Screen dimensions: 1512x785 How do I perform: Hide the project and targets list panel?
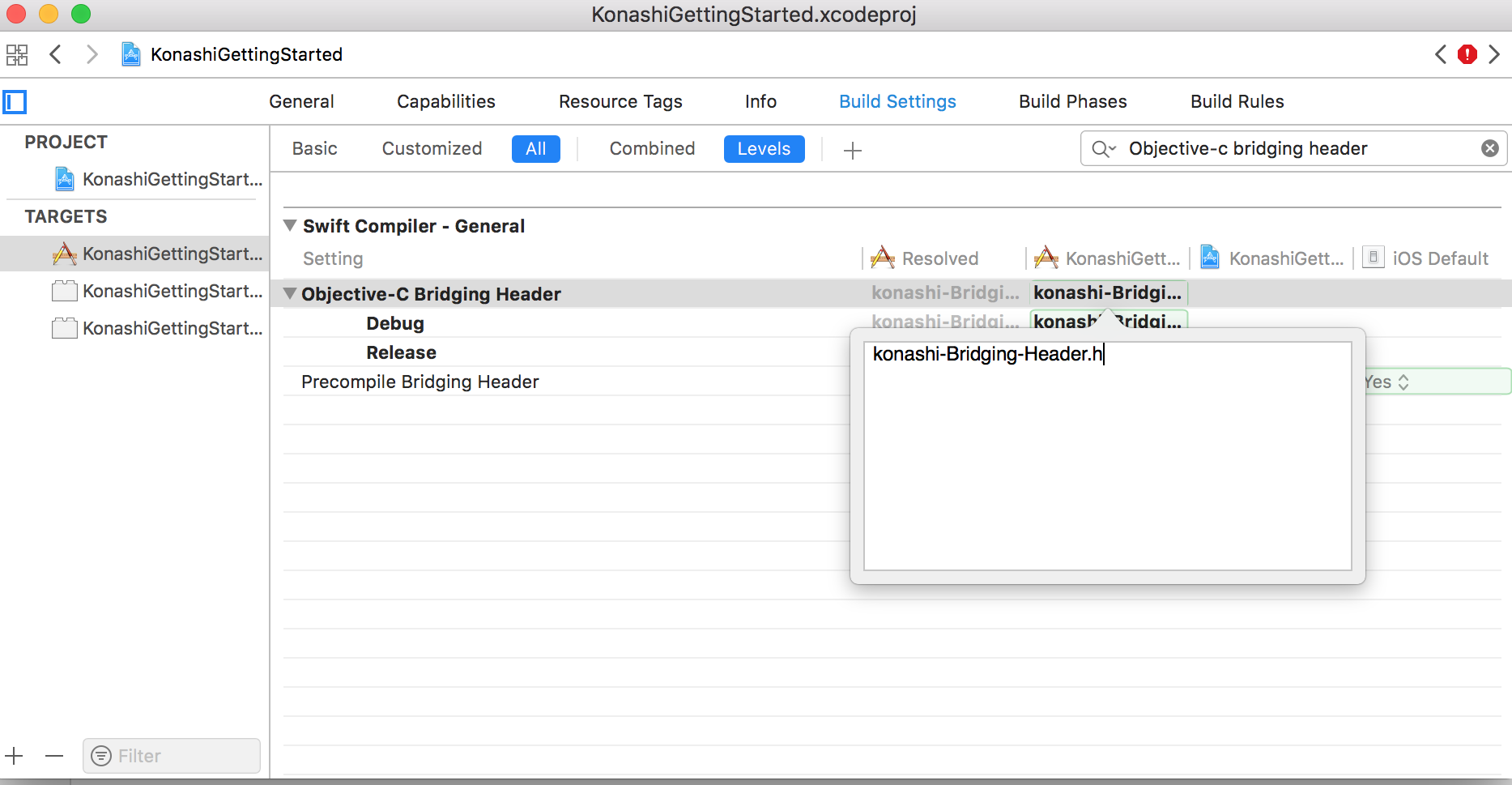15,102
